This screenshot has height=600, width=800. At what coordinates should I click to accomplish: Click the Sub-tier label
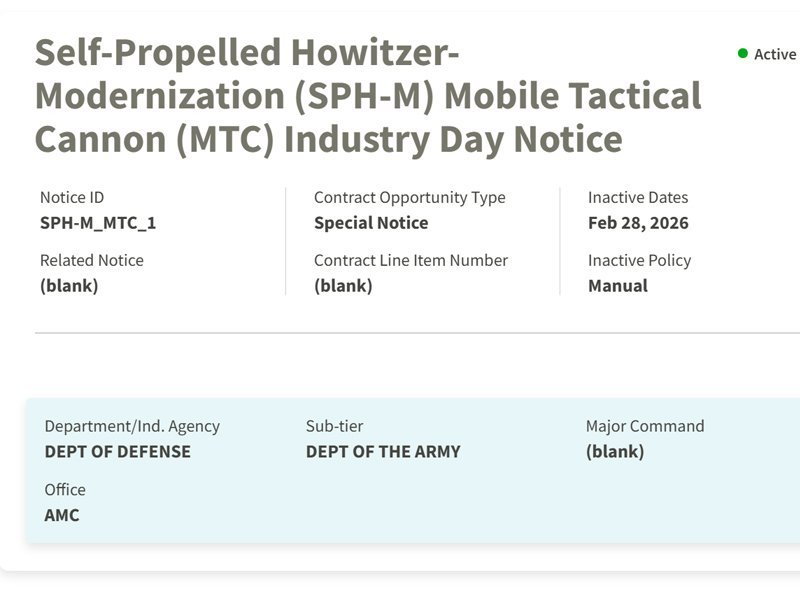tap(334, 426)
